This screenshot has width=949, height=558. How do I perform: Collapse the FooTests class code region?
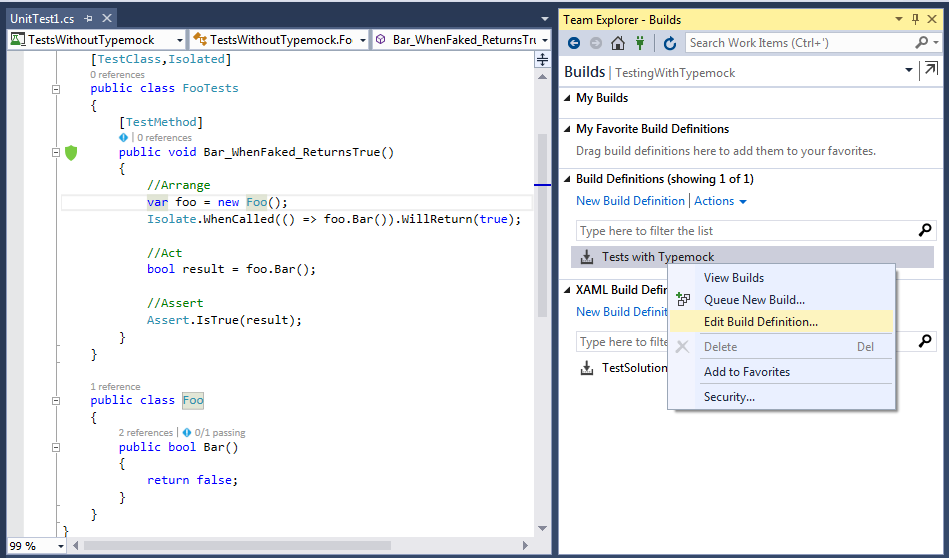[56, 88]
